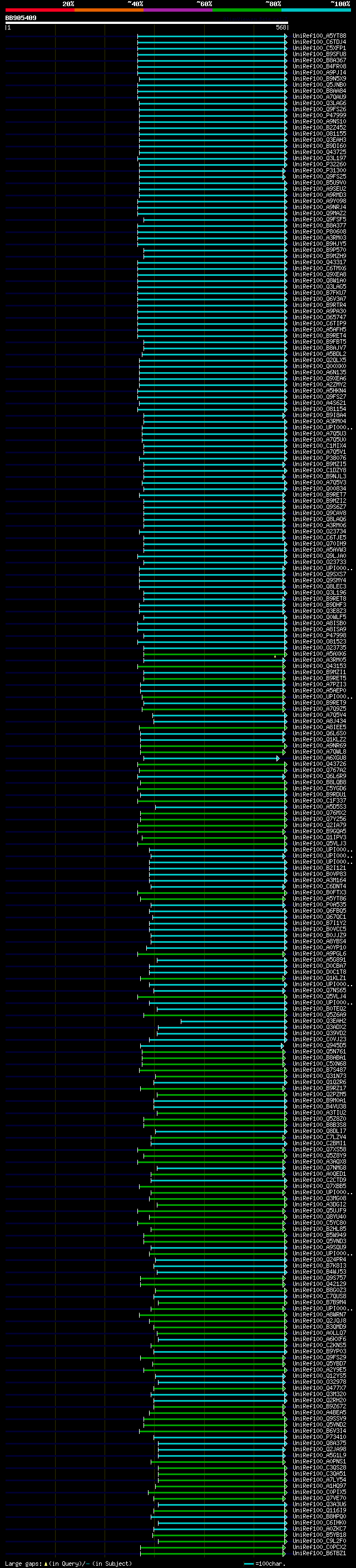
Task: Click hit label UniRef100_Q9MAZ2
Action: [x=319, y=213]
